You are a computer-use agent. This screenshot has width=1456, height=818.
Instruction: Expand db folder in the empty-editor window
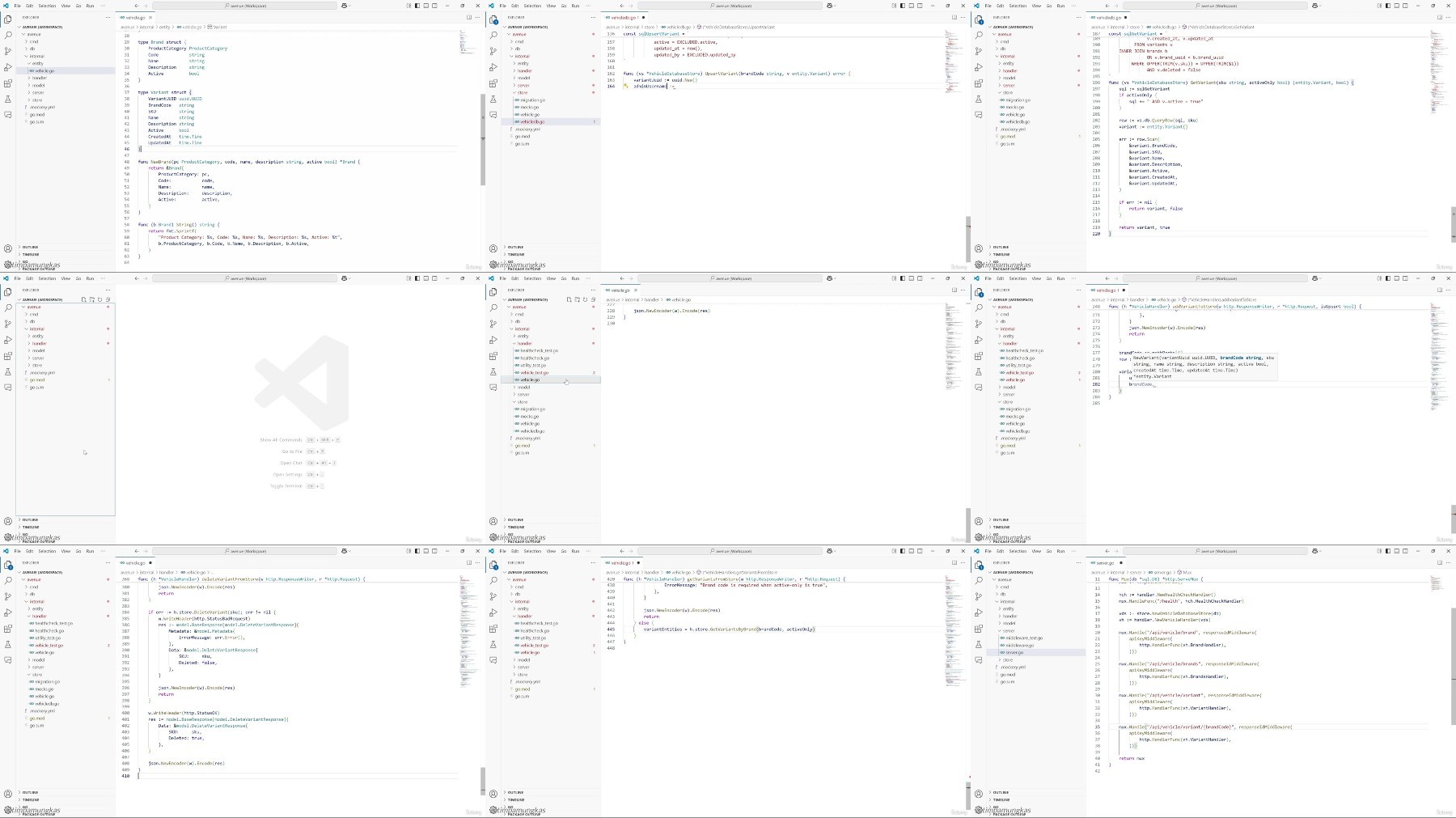pos(65,321)
